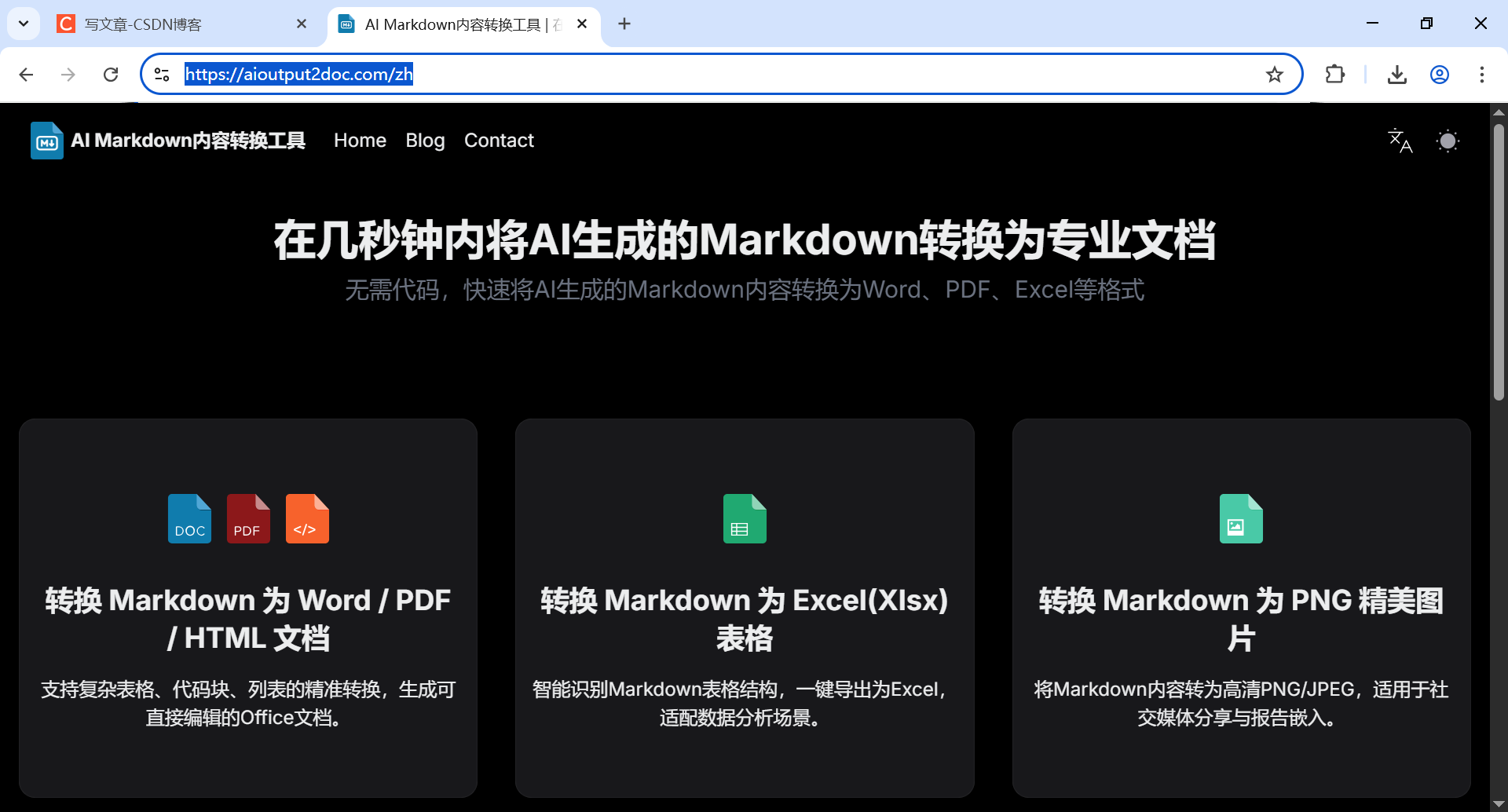Open the browser downloads icon
Viewport: 1508px width, 812px height.
pyautogui.click(x=1396, y=75)
